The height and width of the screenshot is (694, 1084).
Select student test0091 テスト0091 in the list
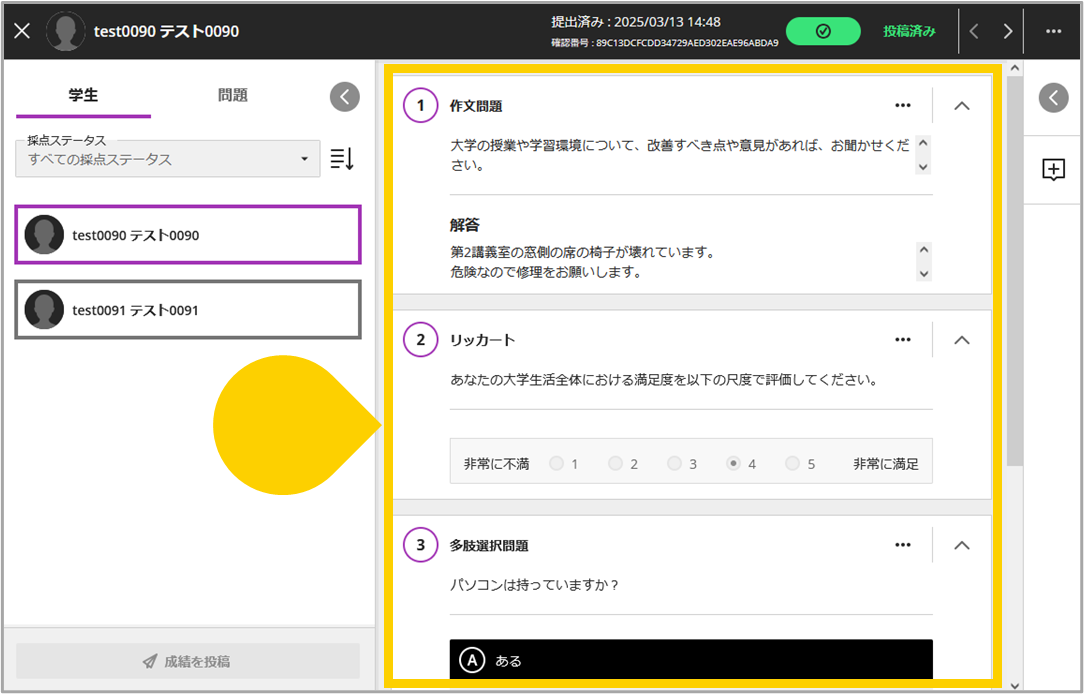pyautogui.click(x=188, y=310)
